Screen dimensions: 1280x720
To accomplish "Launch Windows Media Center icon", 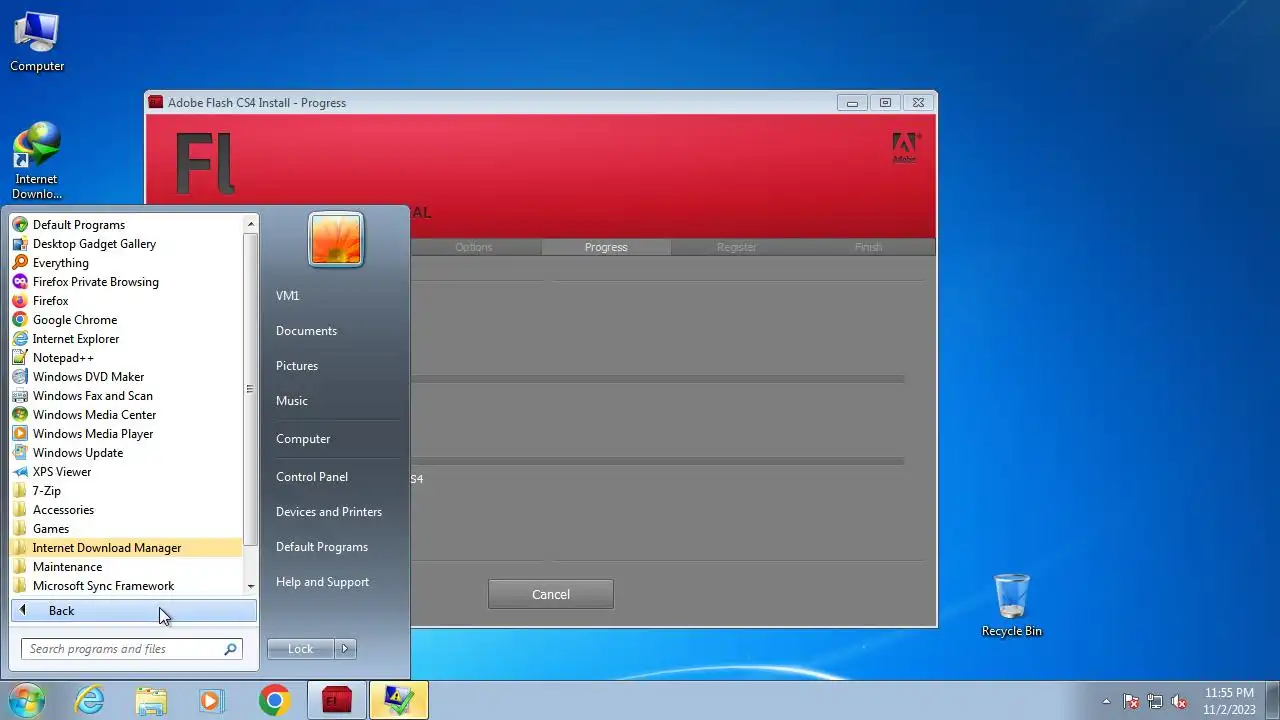I will coord(19,415).
